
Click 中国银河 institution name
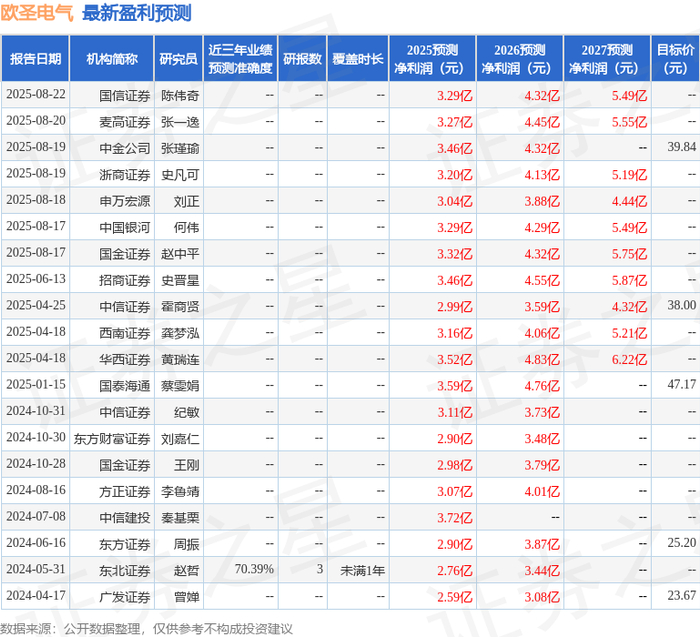125,227
